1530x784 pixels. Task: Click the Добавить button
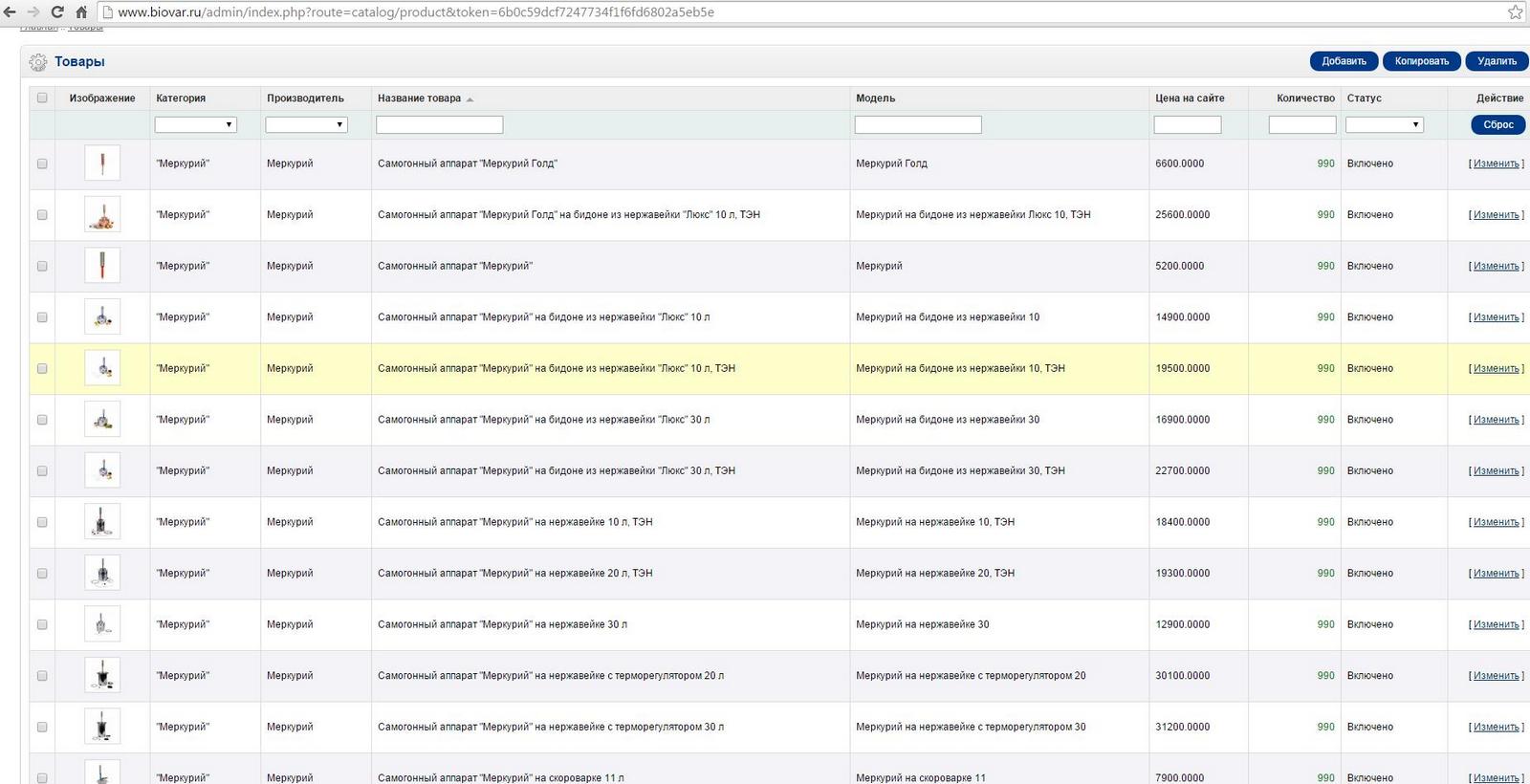click(1344, 61)
